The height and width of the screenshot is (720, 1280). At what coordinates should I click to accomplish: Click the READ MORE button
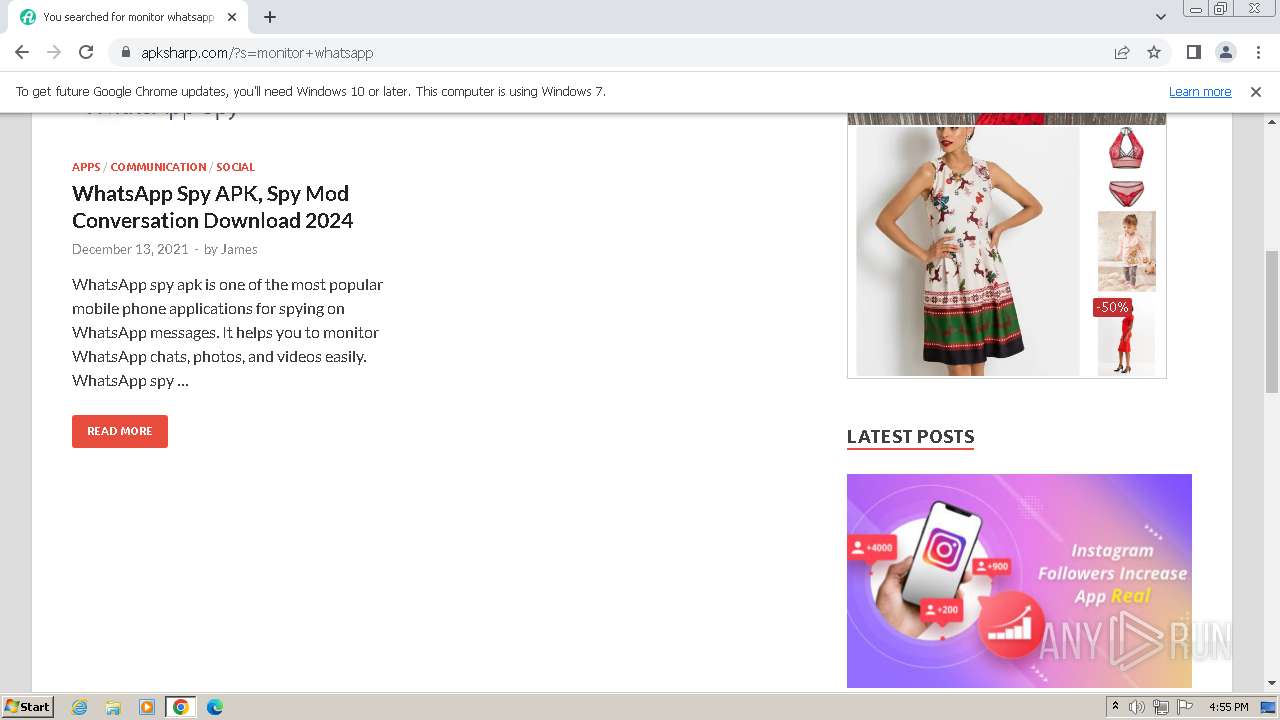pos(120,431)
